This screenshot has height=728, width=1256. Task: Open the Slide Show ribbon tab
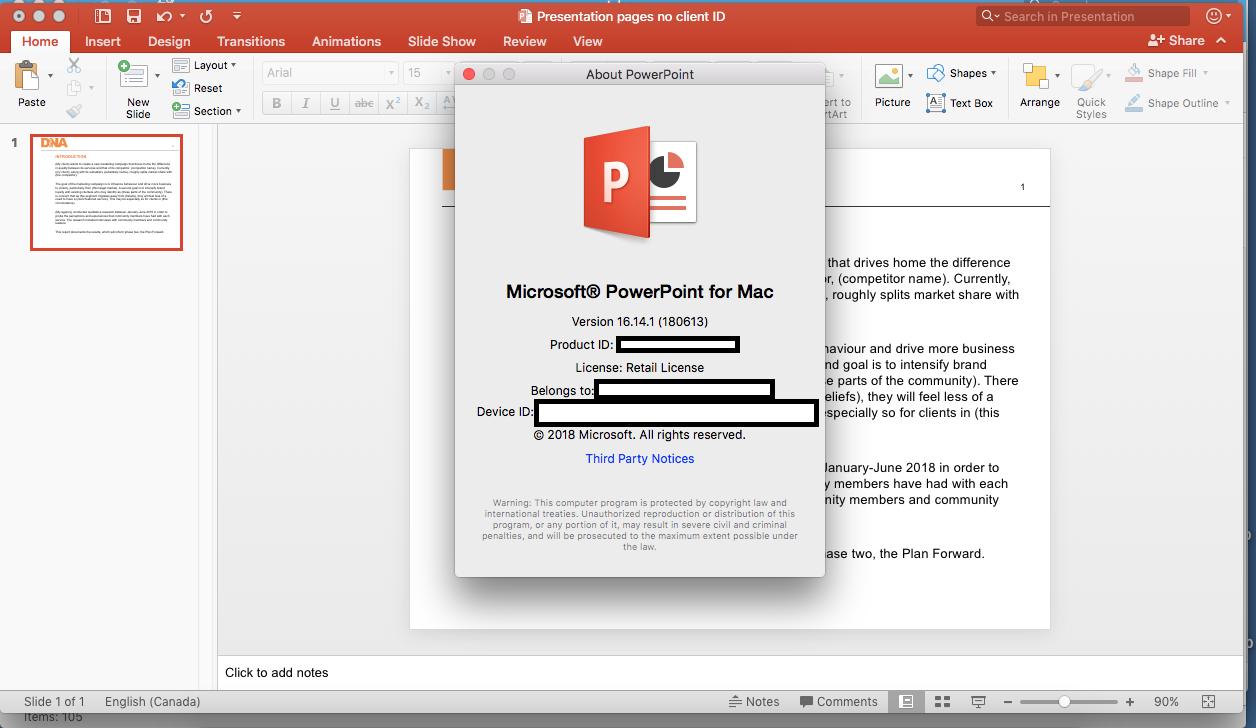442,41
